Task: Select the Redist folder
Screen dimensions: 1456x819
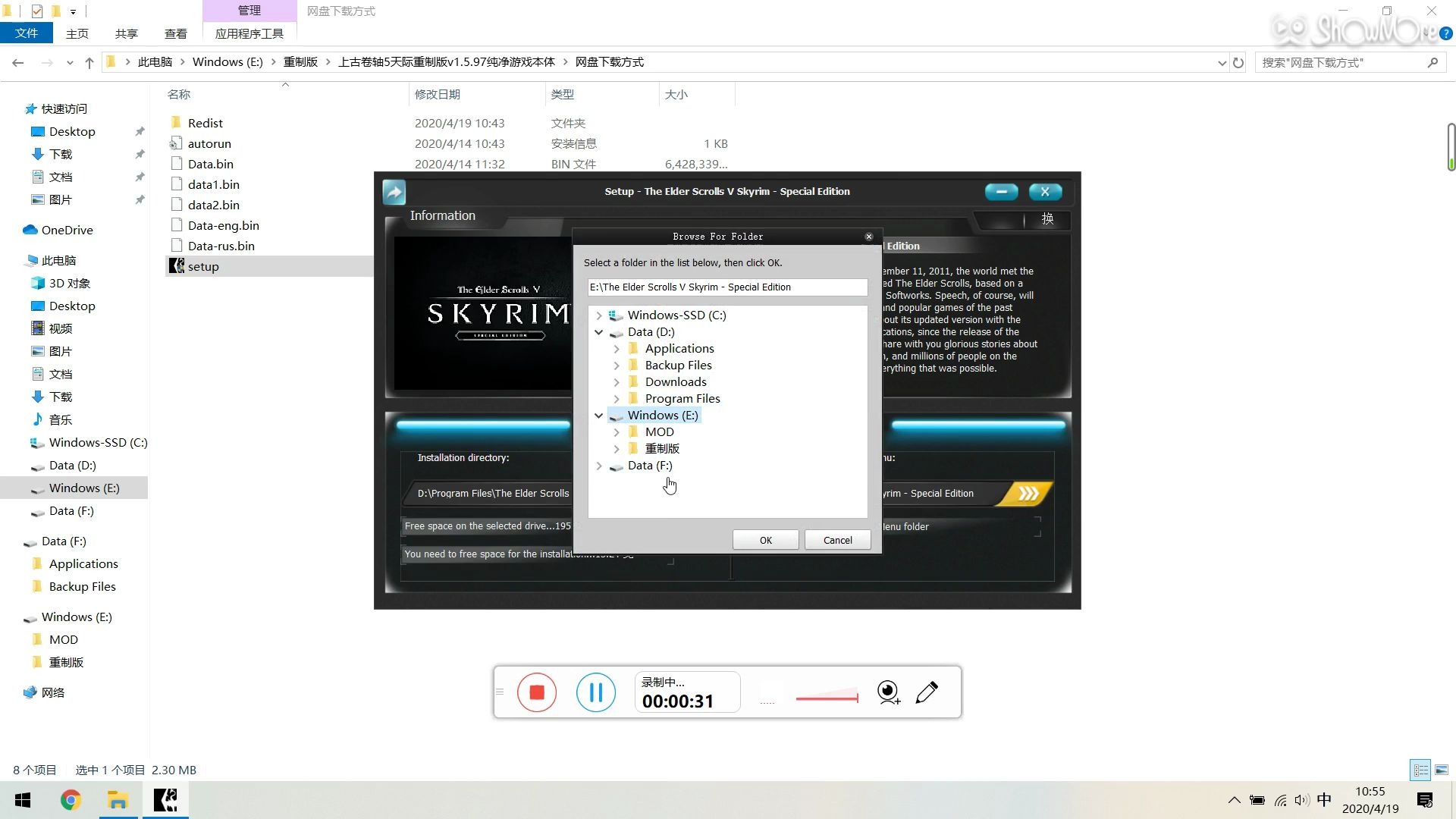Action: click(x=205, y=123)
